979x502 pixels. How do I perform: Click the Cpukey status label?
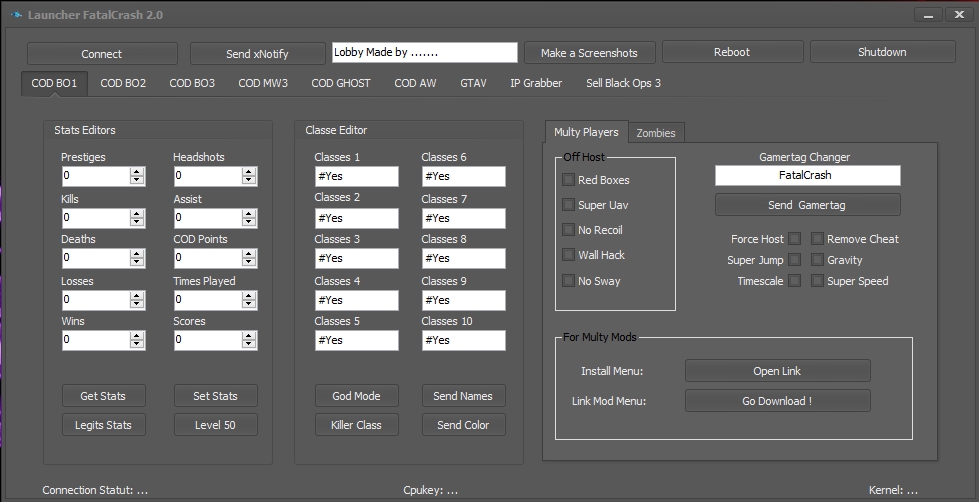431,491
